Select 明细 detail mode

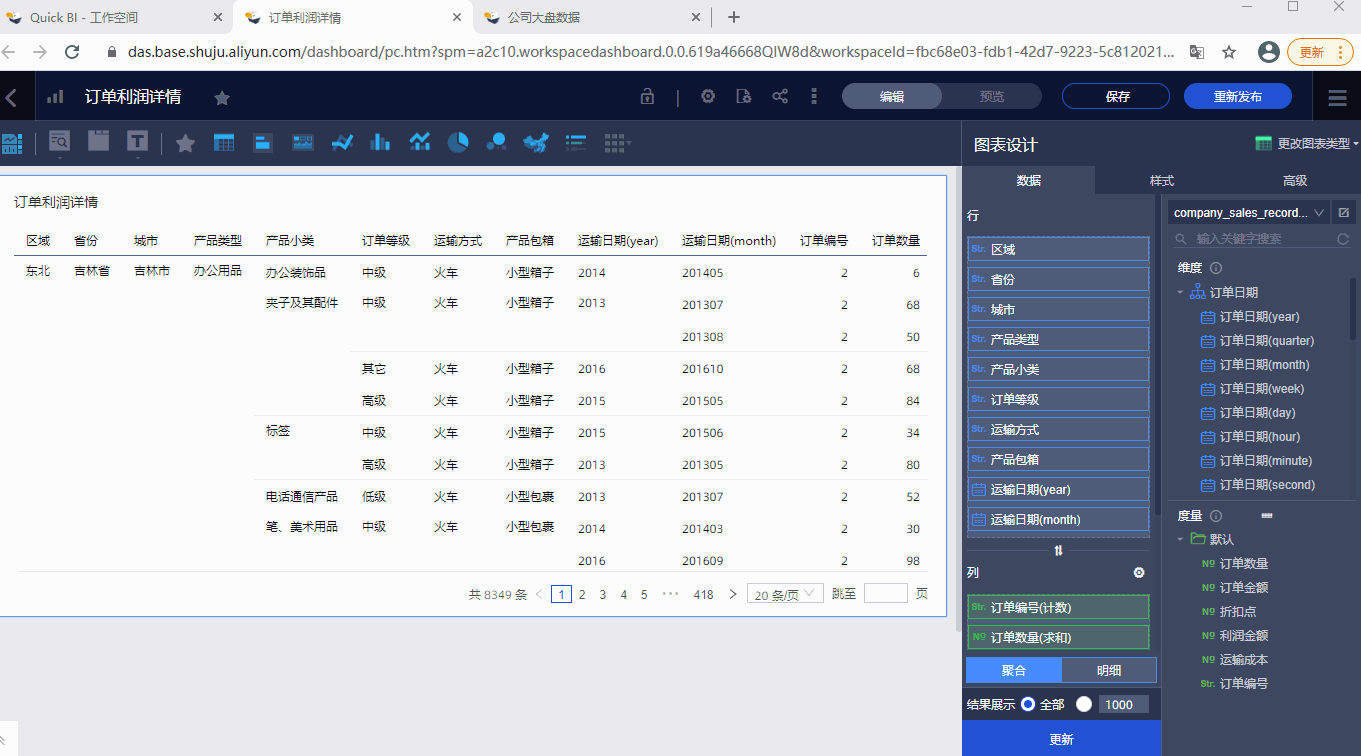coord(1109,670)
